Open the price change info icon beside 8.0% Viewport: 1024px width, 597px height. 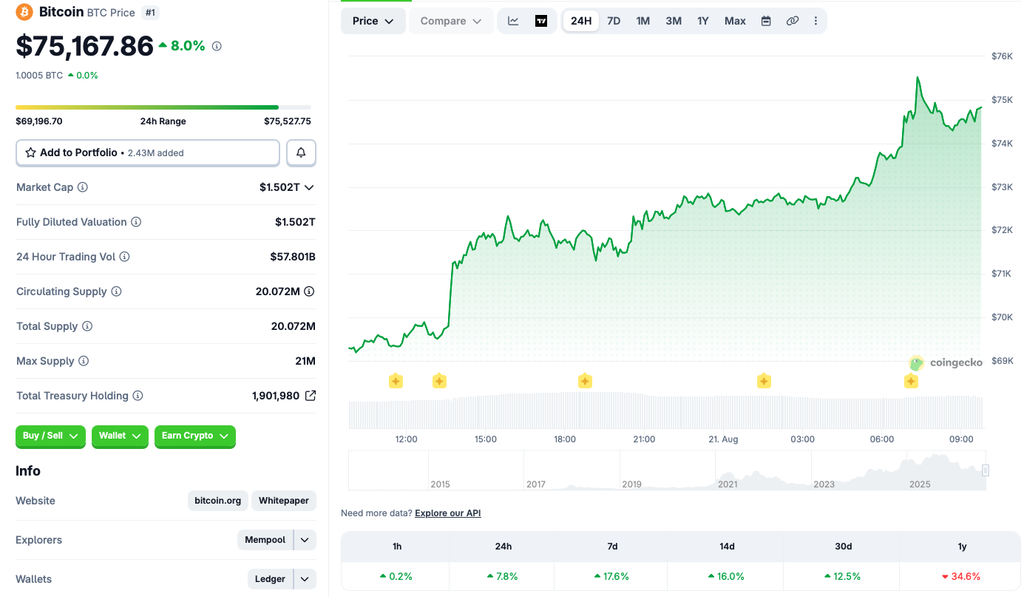pos(217,46)
